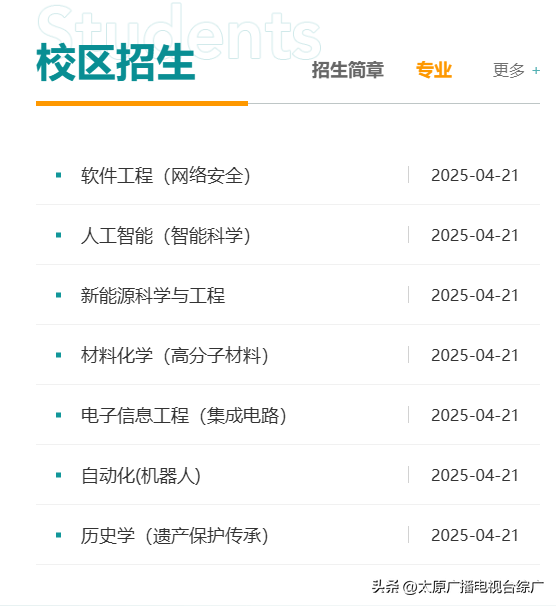Click the date on 人工智能 row
556x606 pixels.
[474, 235]
